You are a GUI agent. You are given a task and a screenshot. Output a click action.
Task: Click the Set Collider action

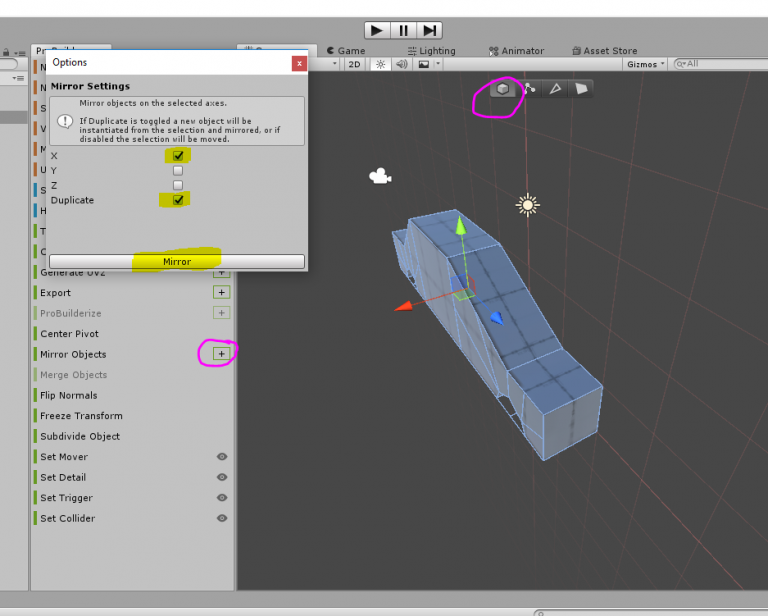coord(68,519)
